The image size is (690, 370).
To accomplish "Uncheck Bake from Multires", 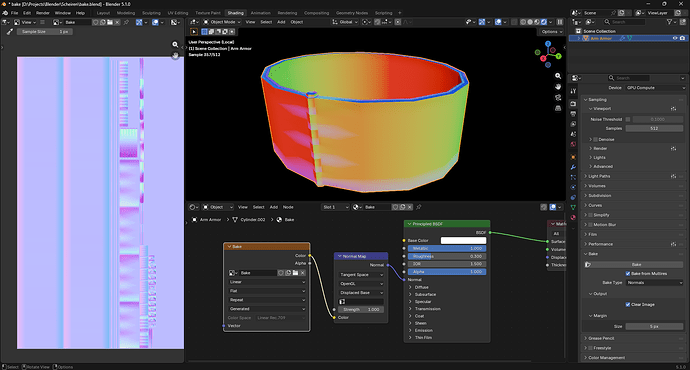I will [x=628, y=274].
